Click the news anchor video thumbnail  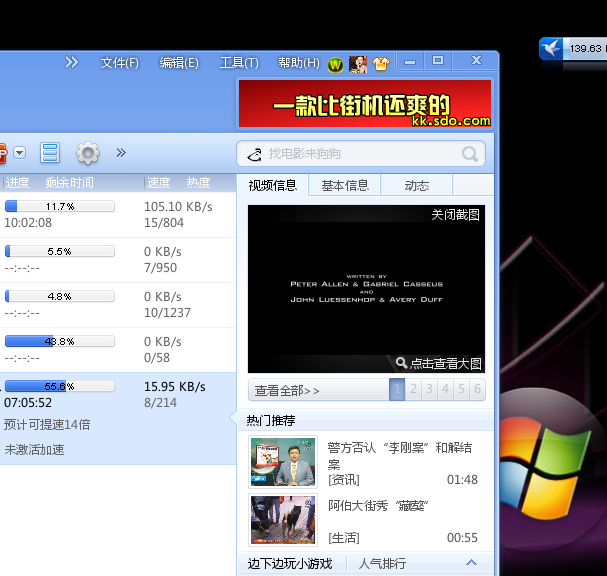coord(283,461)
